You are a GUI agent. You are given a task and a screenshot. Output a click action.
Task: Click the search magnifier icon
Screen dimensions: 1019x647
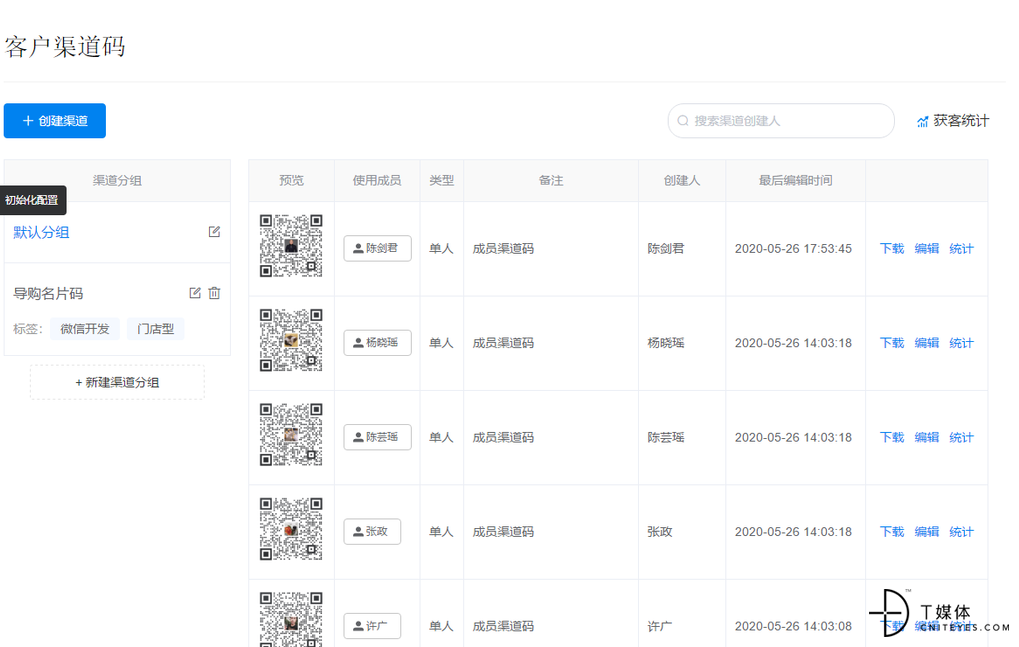click(x=683, y=121)
